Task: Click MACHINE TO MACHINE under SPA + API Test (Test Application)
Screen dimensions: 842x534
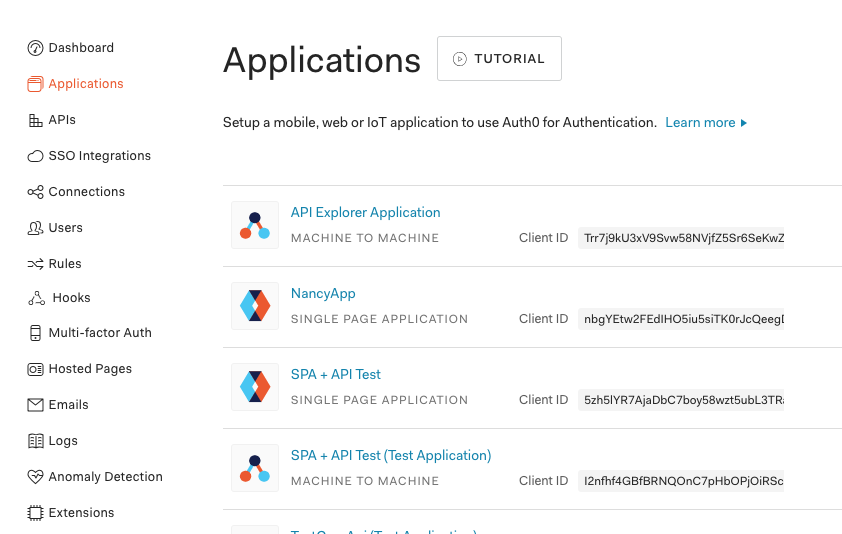Action: 365,481
